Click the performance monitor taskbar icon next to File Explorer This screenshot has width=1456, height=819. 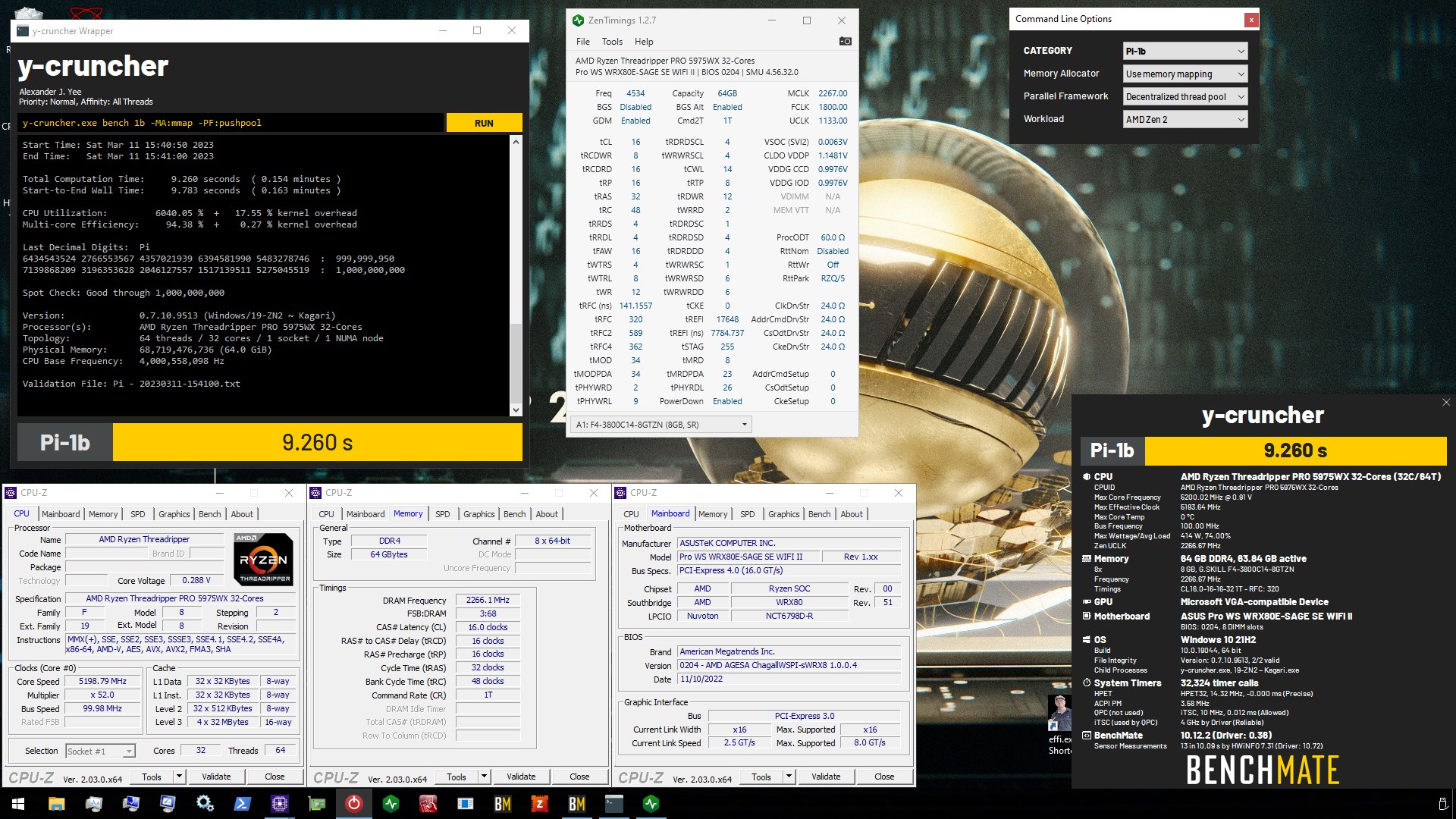pyautogui.click(x=94, y=803)
